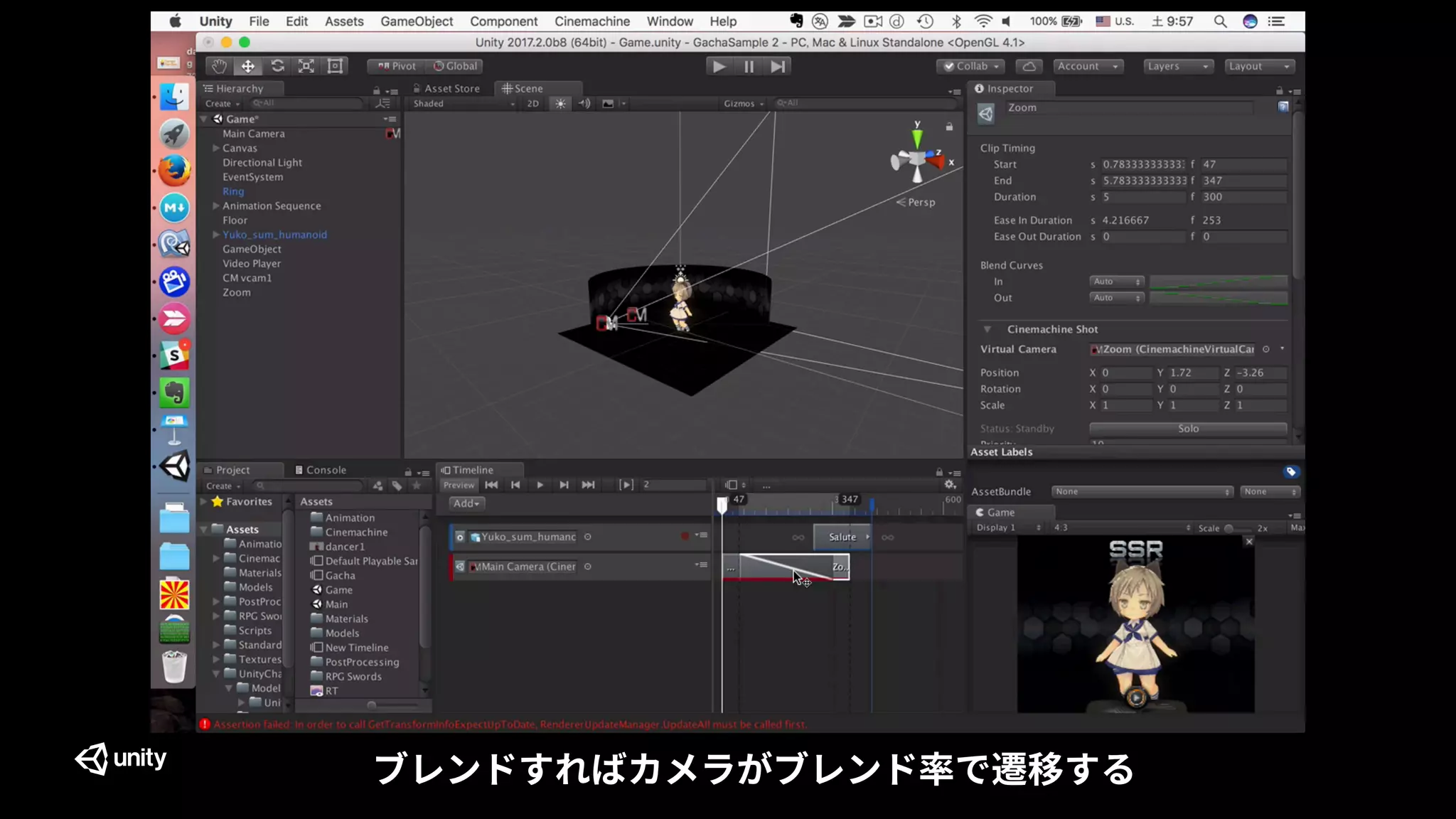1456x819 pixels.
Task: Open the Cinemachine menu
Action: [x=591, y=21]
